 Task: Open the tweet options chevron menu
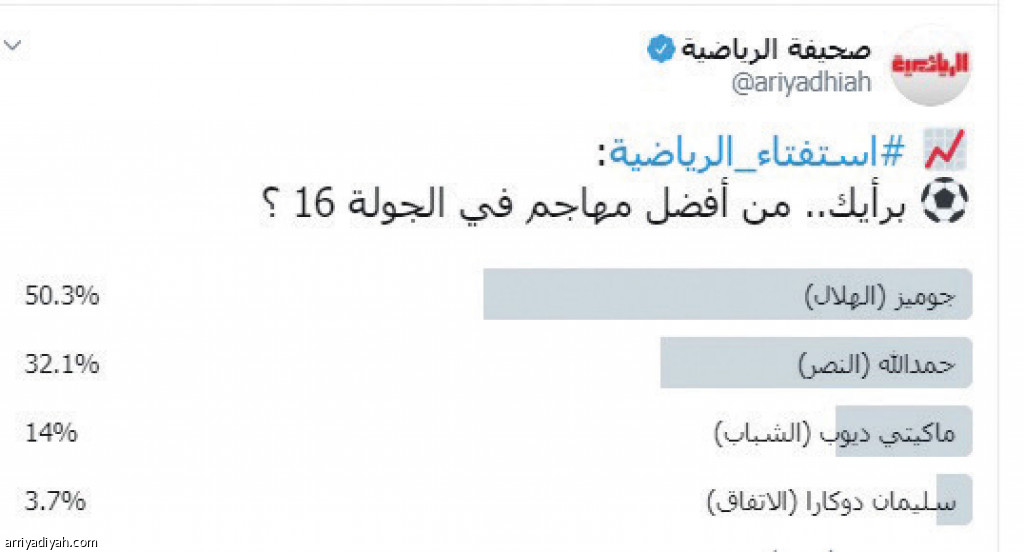pos(13,45)
